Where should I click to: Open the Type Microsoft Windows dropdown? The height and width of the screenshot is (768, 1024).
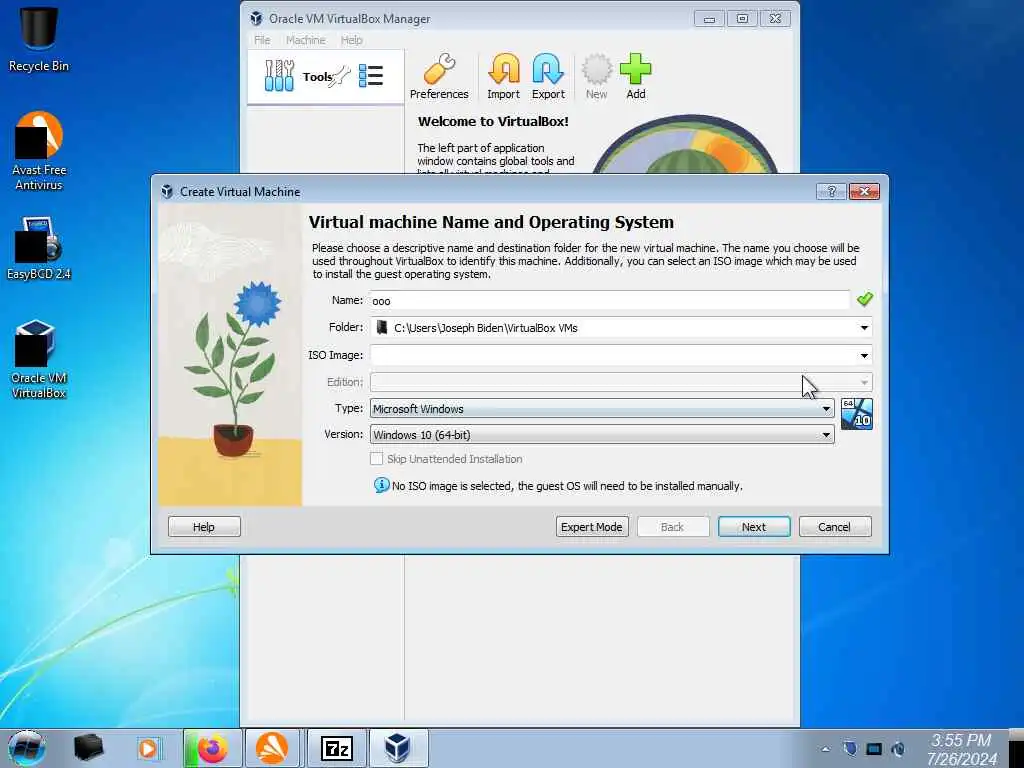[601, 409]
